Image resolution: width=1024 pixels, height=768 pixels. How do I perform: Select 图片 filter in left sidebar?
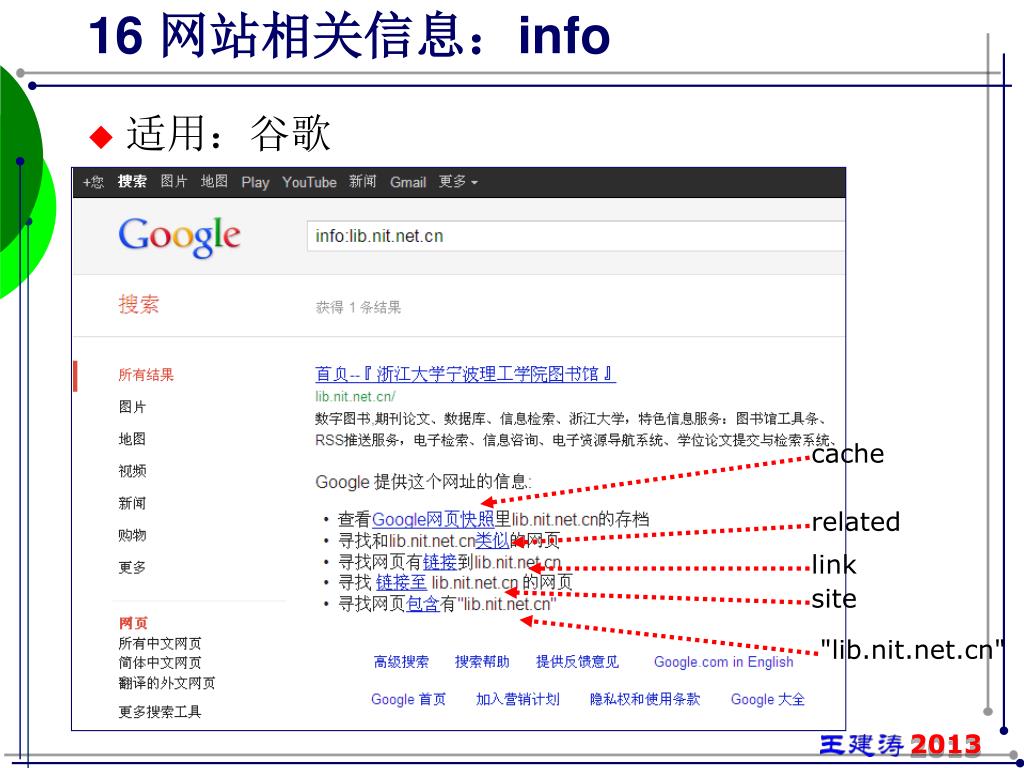(x=132, y=407)
